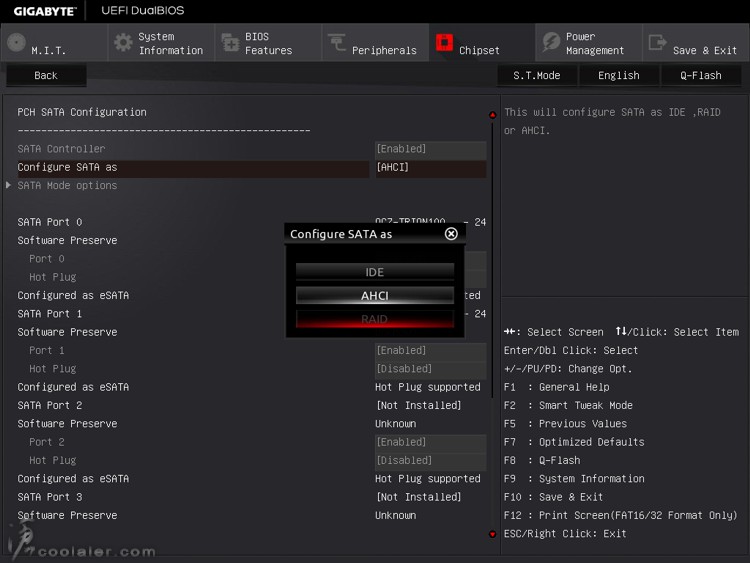Click F10 Save & Exit help line

click(553, 497)
